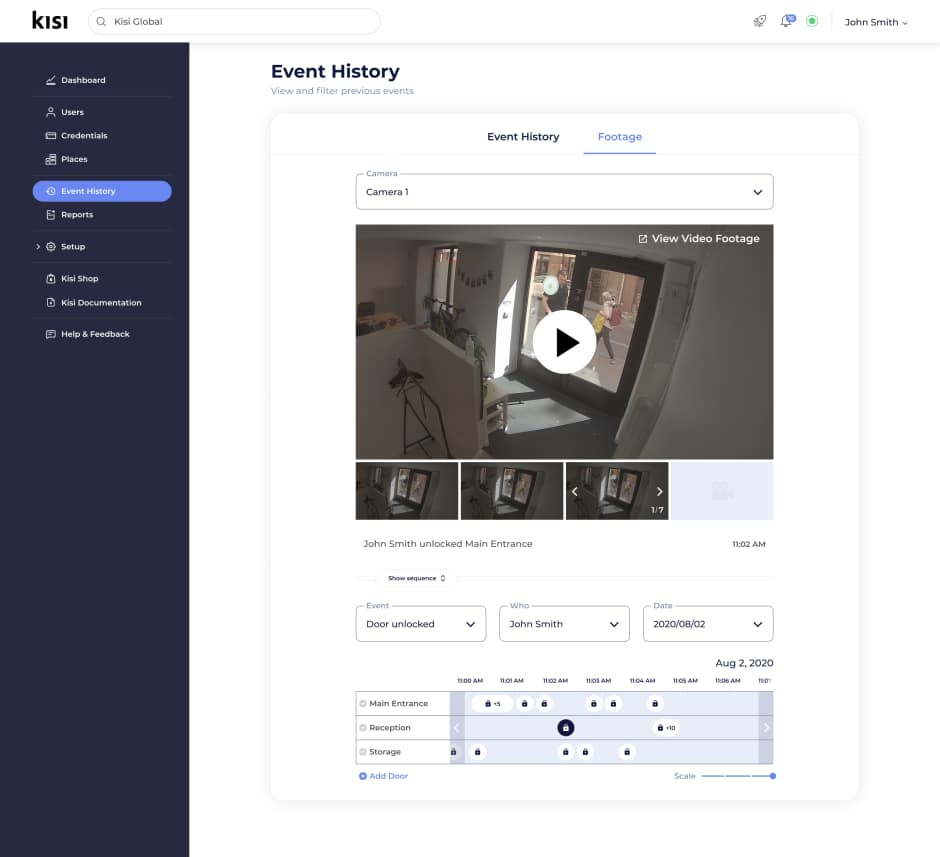Advance timeline with right arrow

[x=766, y=728]
